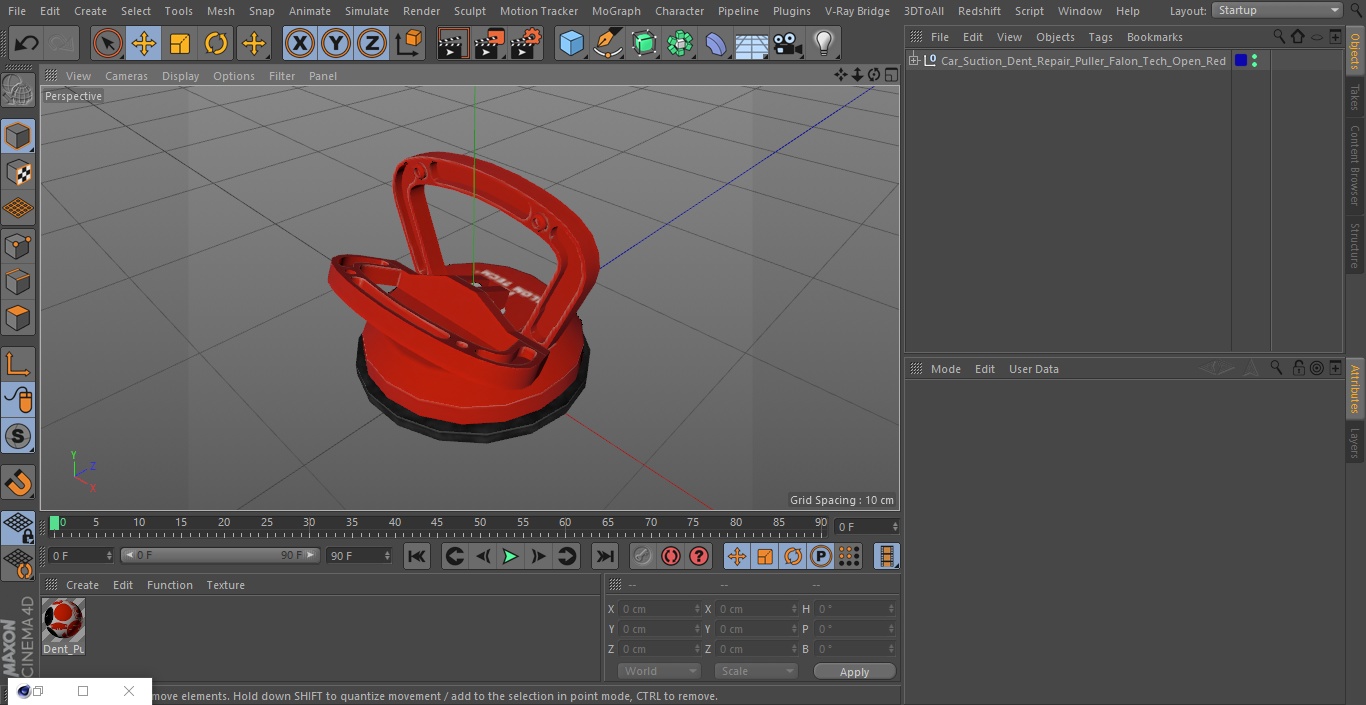The image size is (1366, 705).
Task: Open Attributes User Data menu
Action: click(x=1033, y=369)
